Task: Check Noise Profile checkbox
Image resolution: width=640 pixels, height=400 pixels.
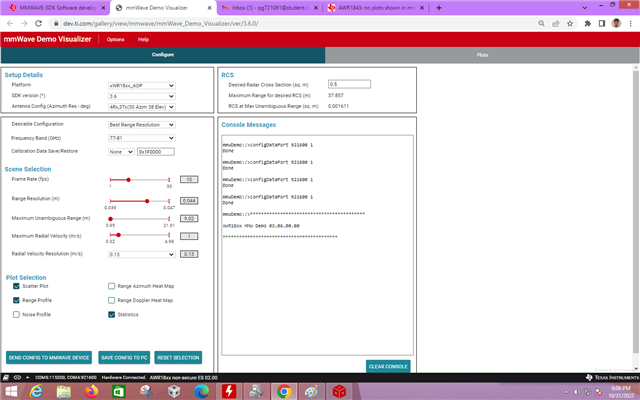Action: coord(16,315)
